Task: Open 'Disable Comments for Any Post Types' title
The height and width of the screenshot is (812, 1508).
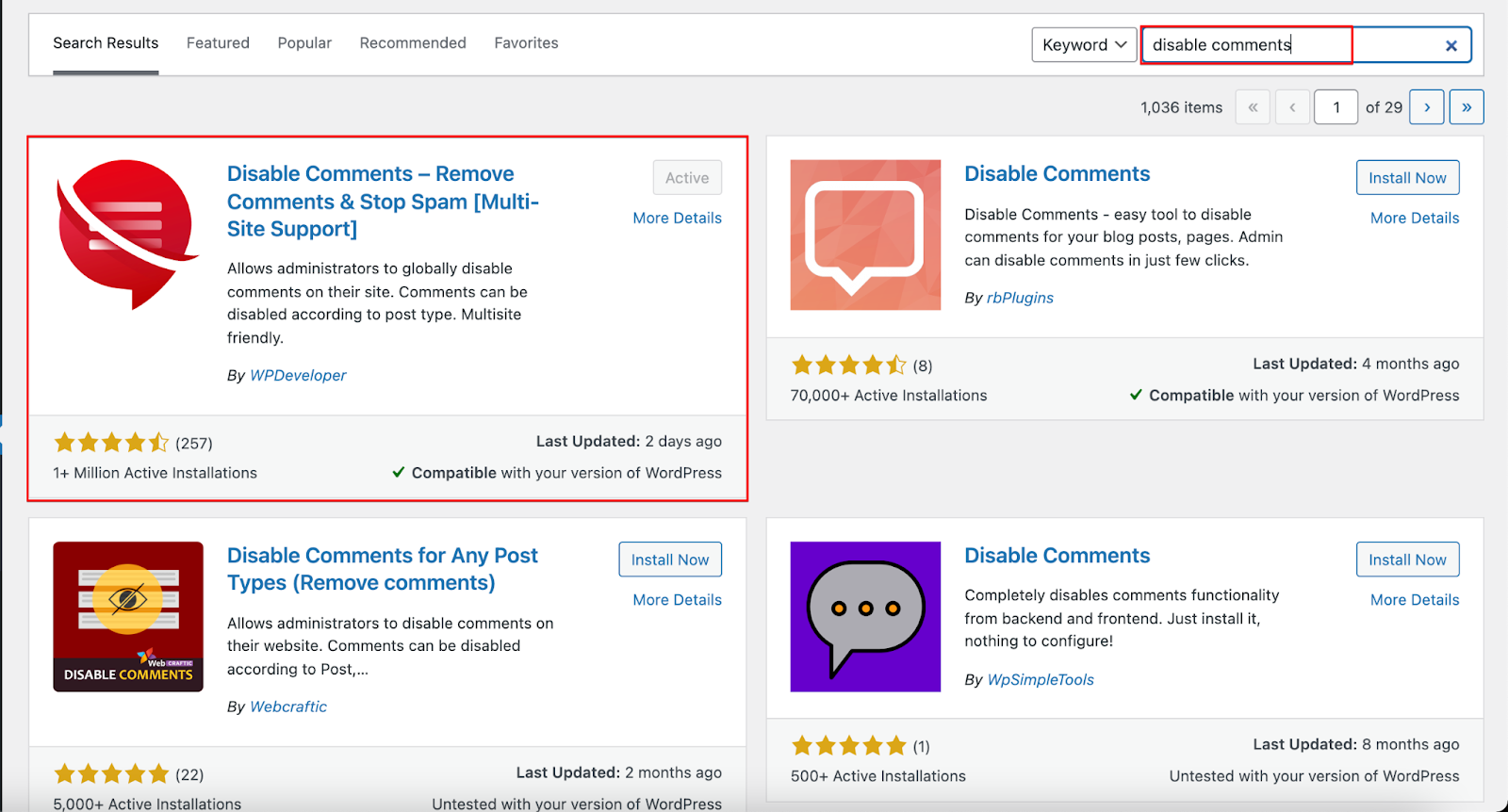Action: pyautogui.click(x=382, y=569)
